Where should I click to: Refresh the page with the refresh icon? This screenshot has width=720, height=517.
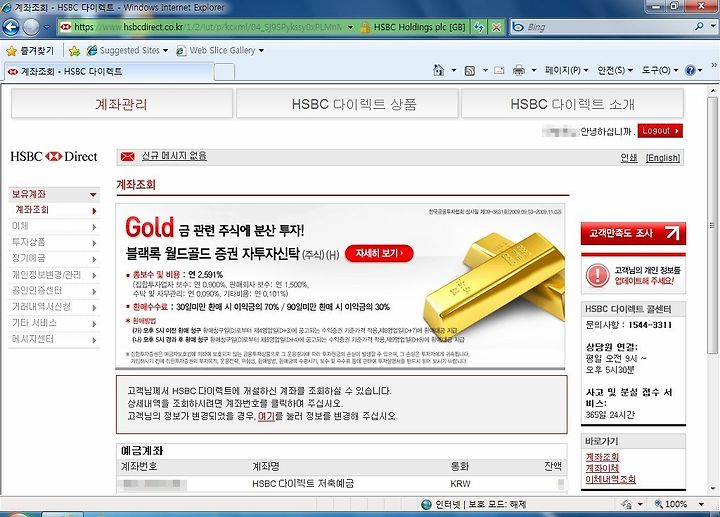(479, 27)
